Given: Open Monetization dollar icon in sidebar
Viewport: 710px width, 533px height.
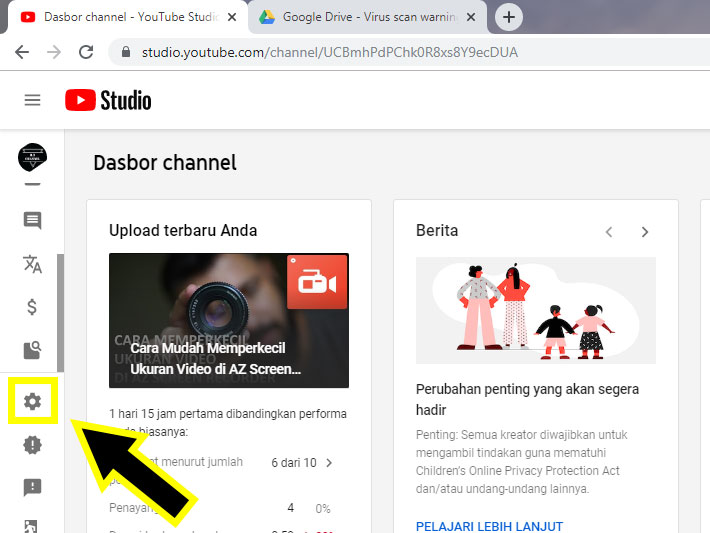Looking at the screenshot, I should click(32, 307).
